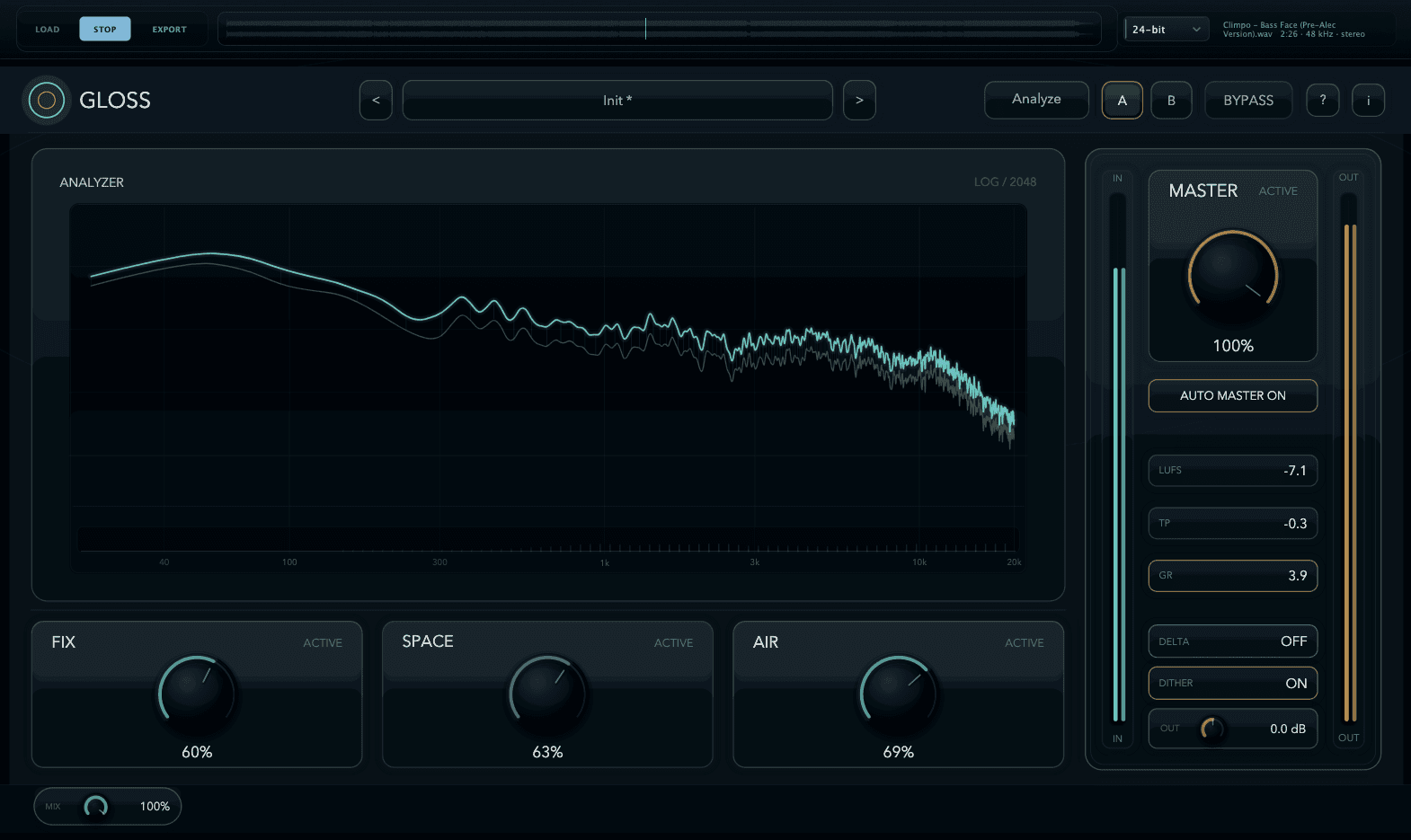This screenshot has width=1411, height=840.
Task: Click the SPACE knob
Action: (547, 694)
